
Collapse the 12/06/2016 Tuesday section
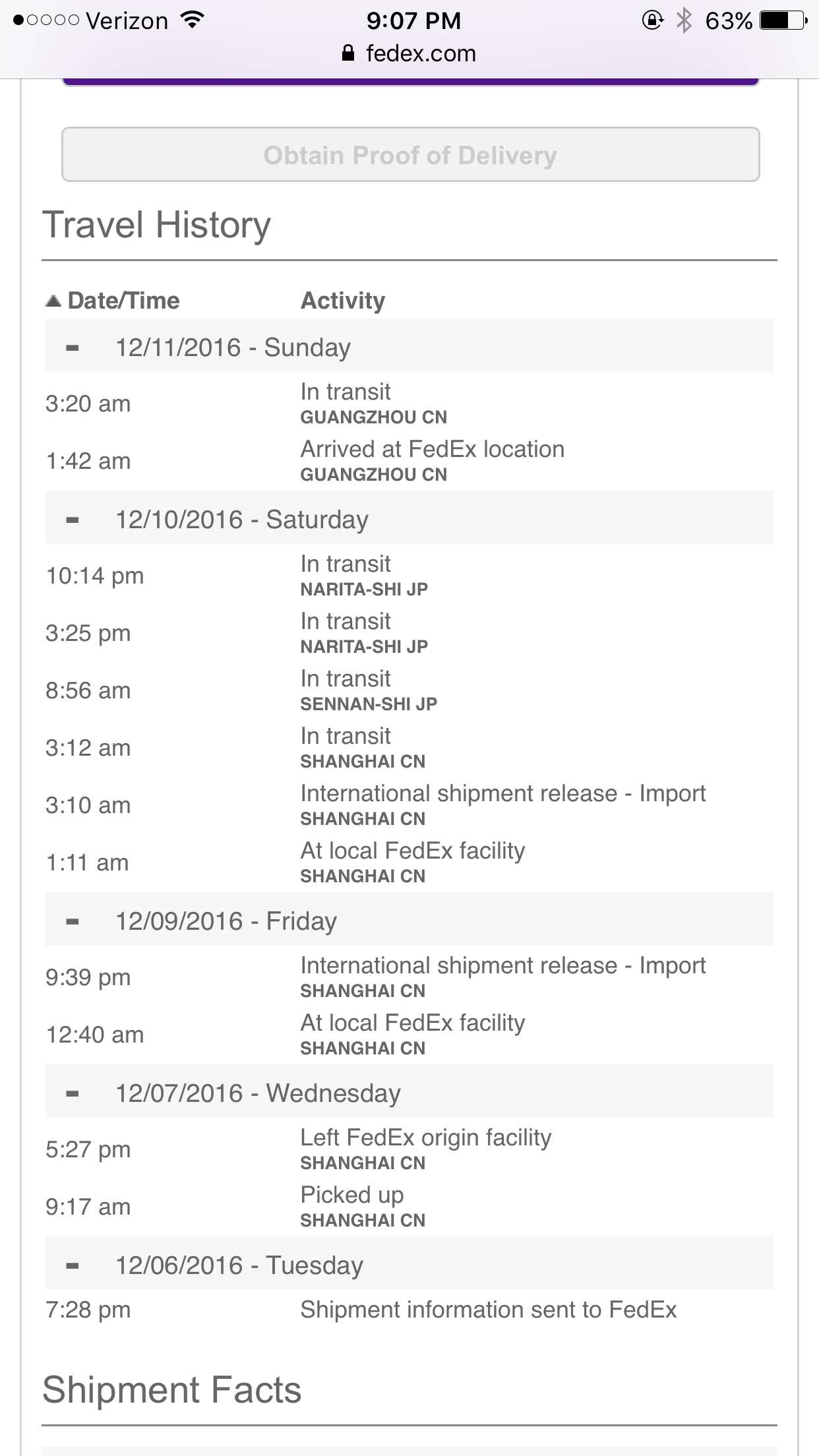tap(73, 1265)
